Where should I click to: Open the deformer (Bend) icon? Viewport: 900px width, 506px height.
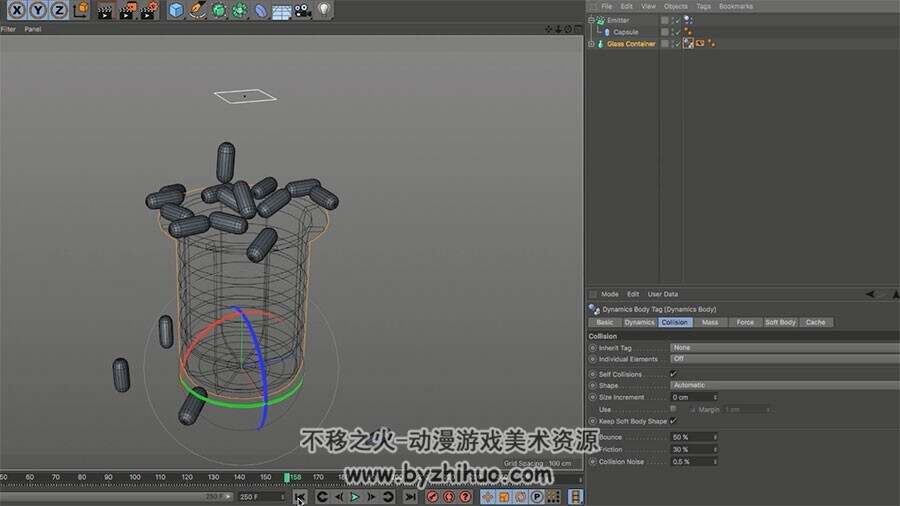point(261,10)
